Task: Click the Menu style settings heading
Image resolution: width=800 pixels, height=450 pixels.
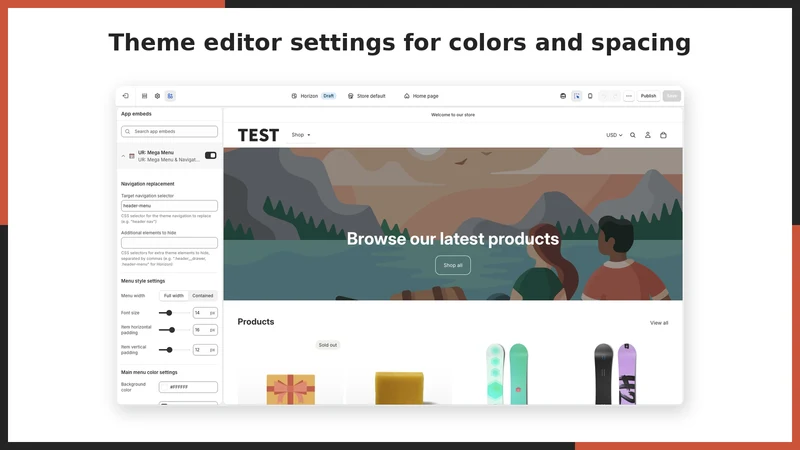Action: (143, 281)
